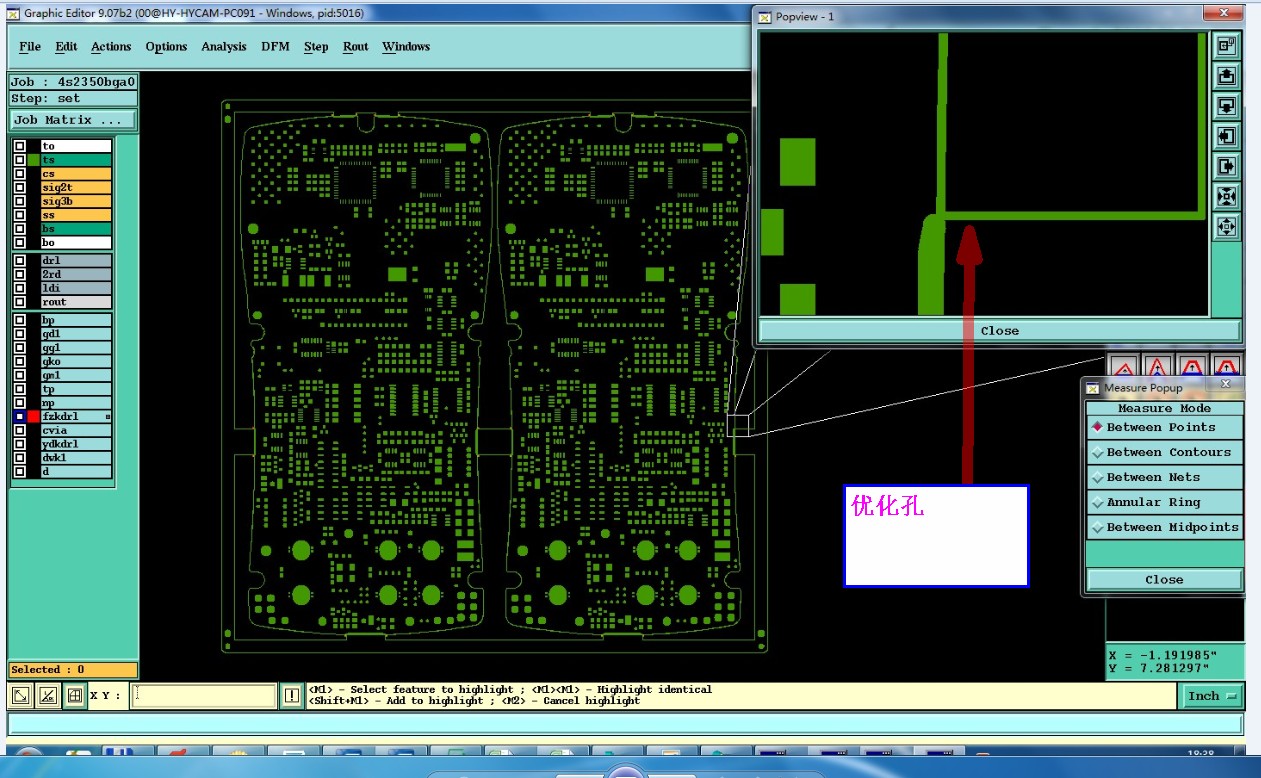Select the bs layer name row
1261x778 pixels.
point(76,229)
